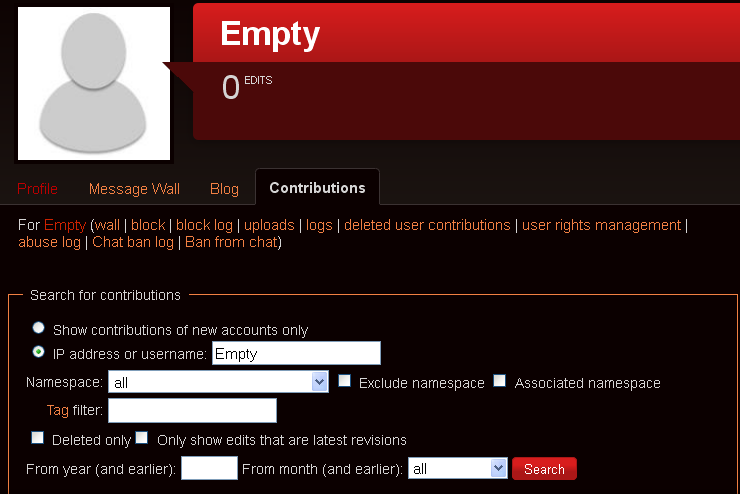Select 'IP address or username' radio button

click(38, 352)
